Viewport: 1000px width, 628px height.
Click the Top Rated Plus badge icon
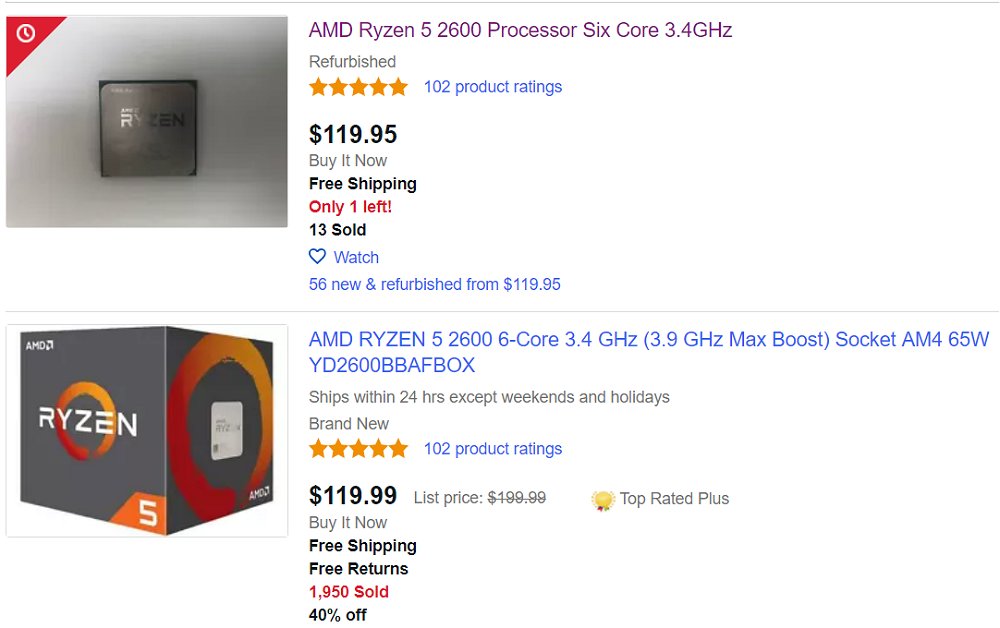click(x=602, y=499)
